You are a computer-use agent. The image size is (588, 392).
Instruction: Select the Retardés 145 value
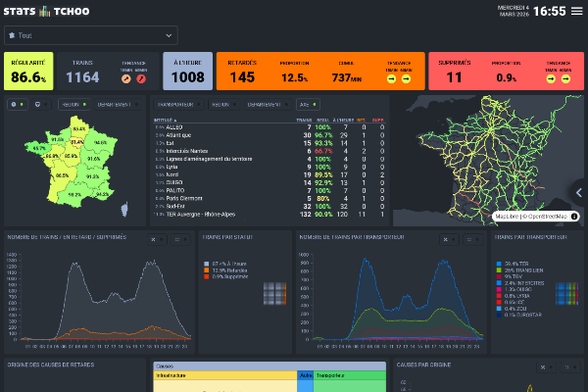pos(242,77)
